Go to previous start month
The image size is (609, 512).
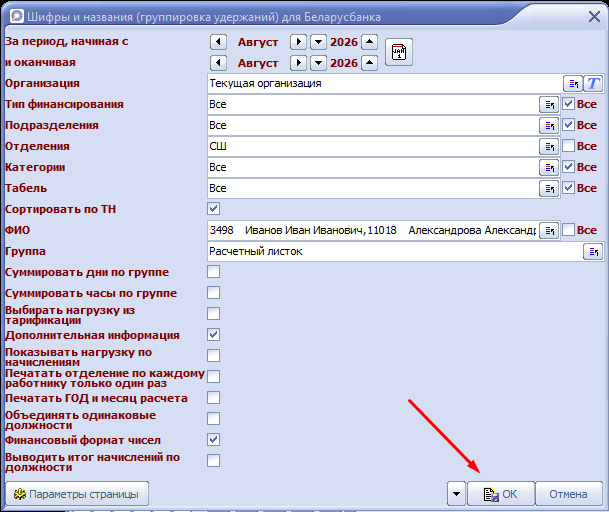[x=218, y=42]
